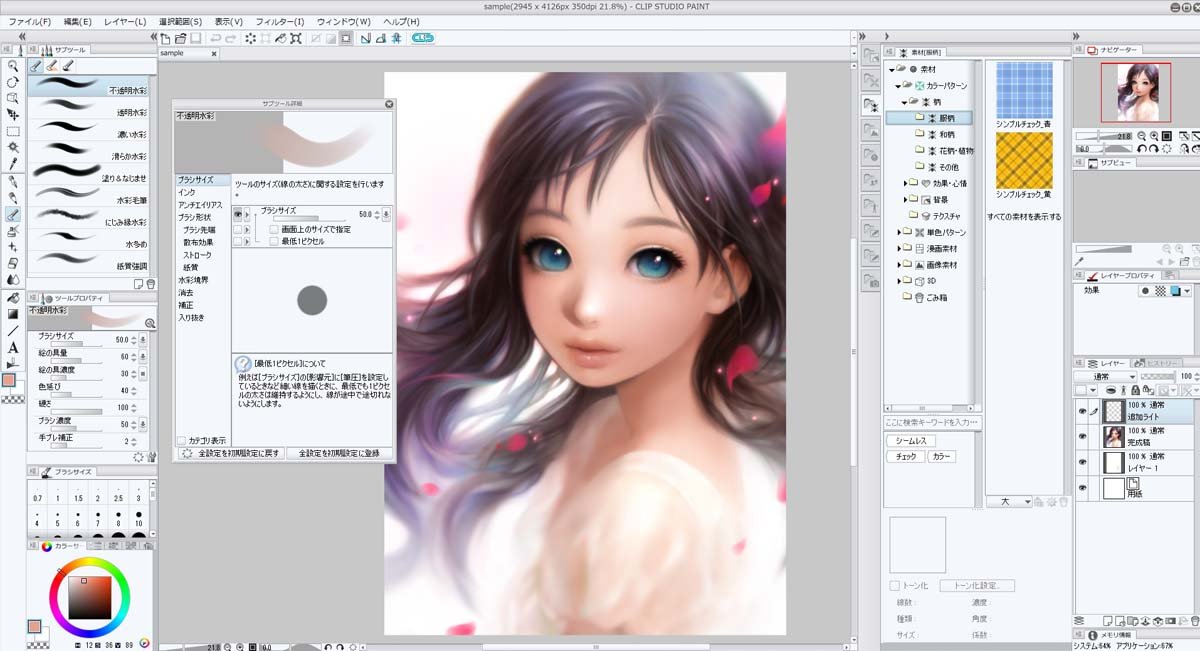This screenshot has height=651, width=1200.
Task: Enable the 最低1ピクセル checkbox
Action: 274,241
